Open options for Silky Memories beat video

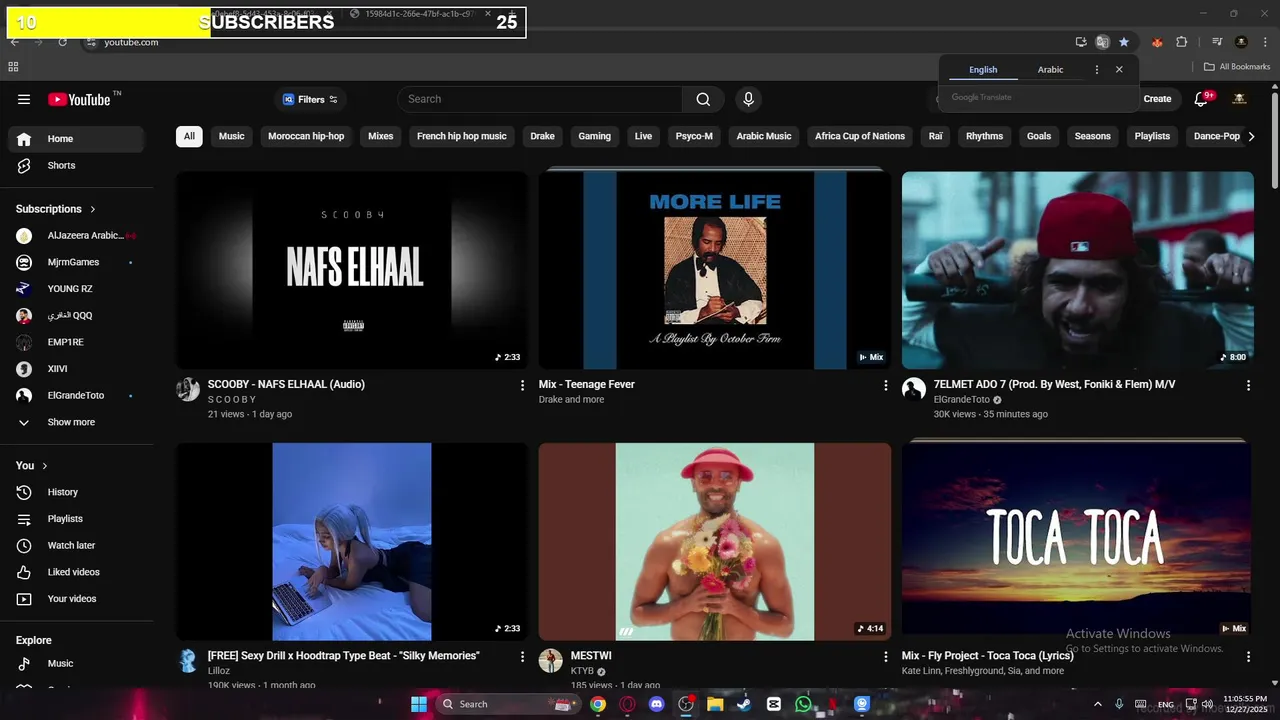(522, 657)
